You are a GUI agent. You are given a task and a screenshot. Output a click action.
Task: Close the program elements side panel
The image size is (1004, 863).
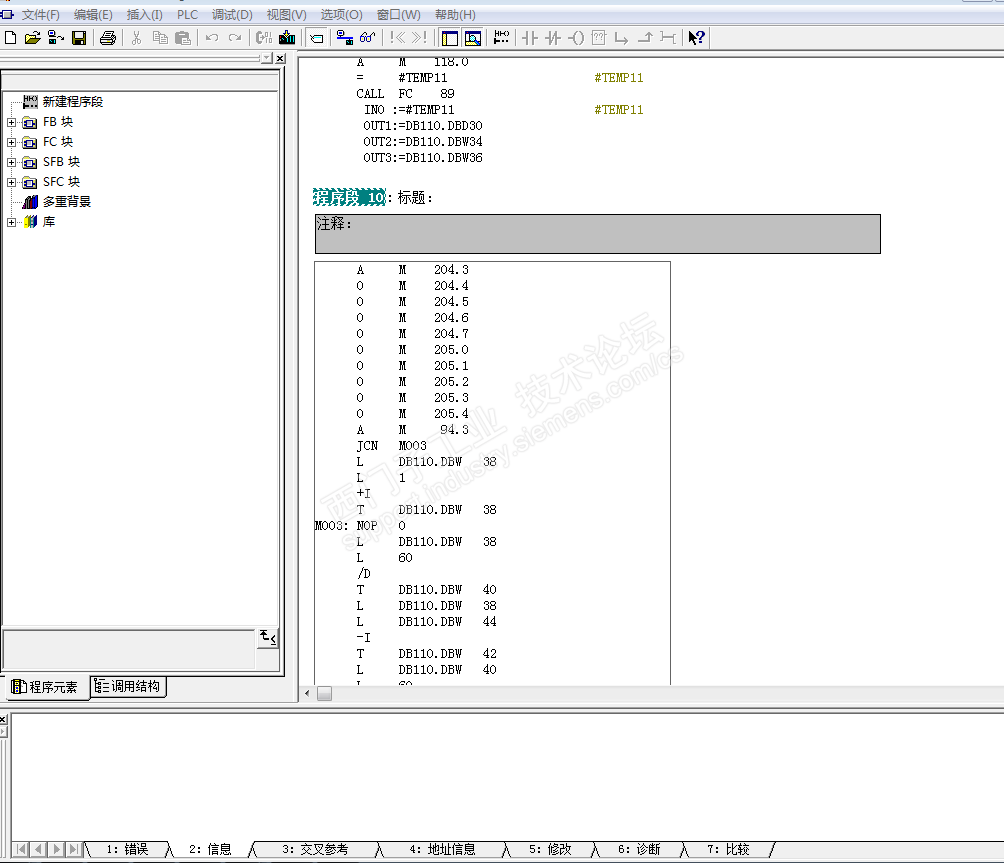[280, 59]
